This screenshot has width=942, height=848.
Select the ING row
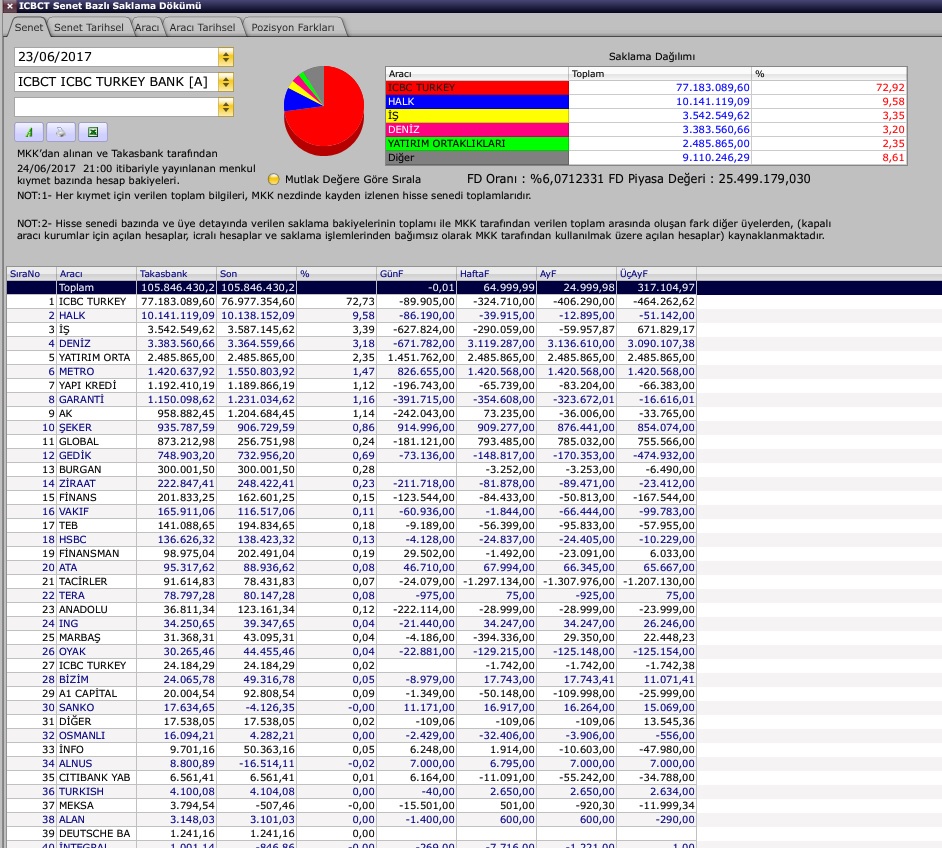[351, 623]
